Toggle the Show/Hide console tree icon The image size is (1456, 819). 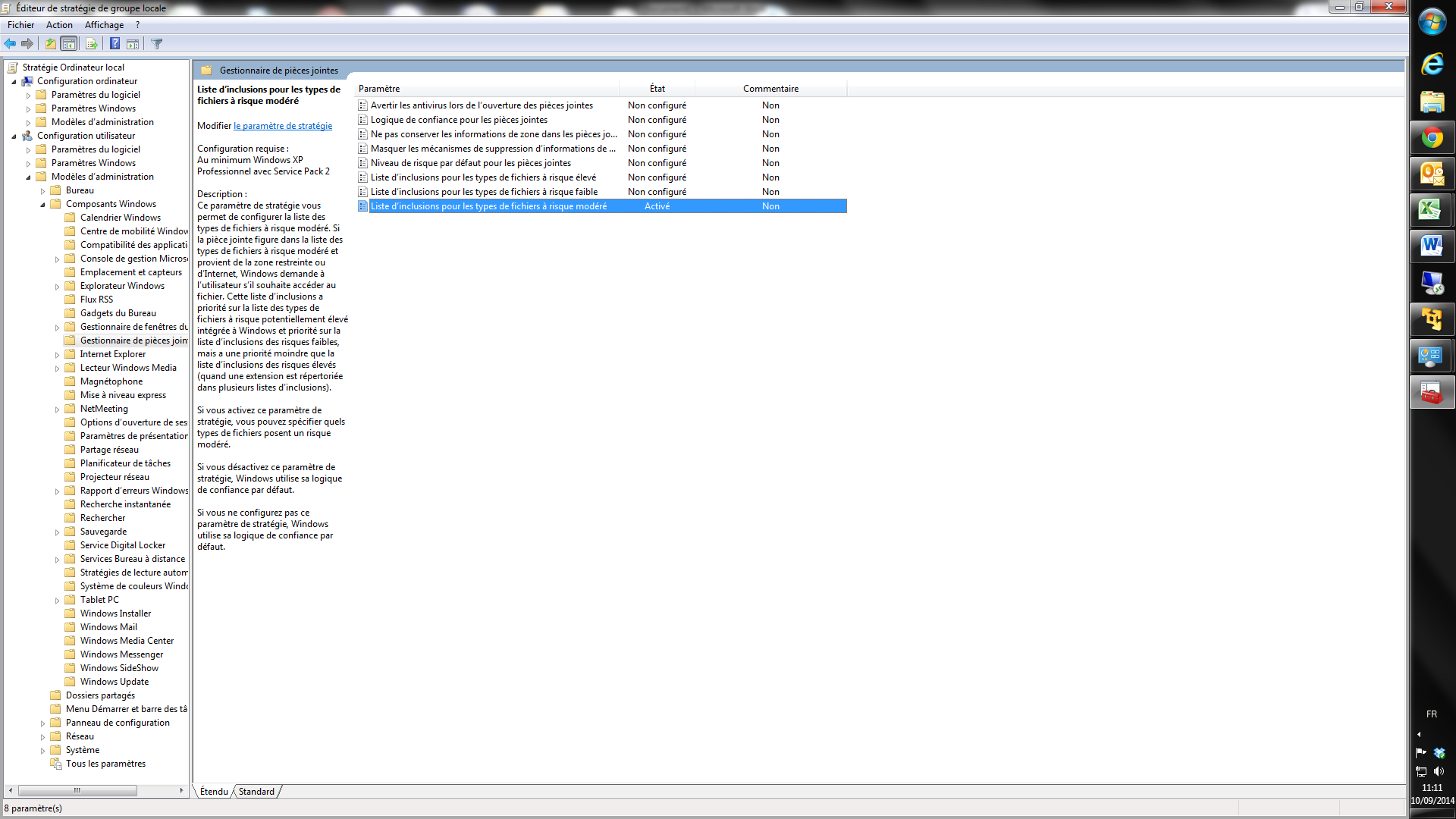click(69, 44)
